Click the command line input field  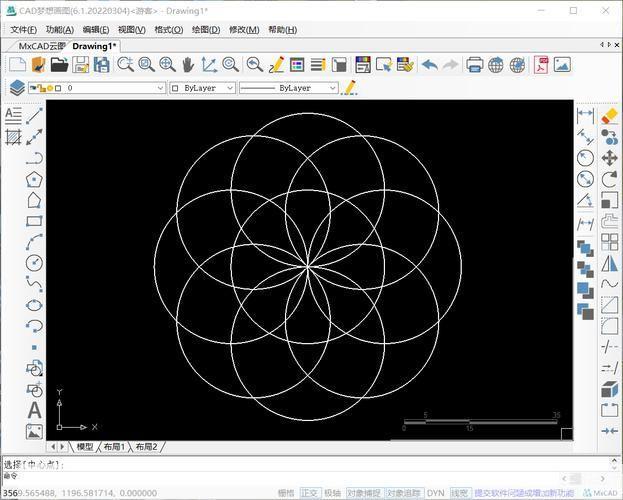[304, 465]
